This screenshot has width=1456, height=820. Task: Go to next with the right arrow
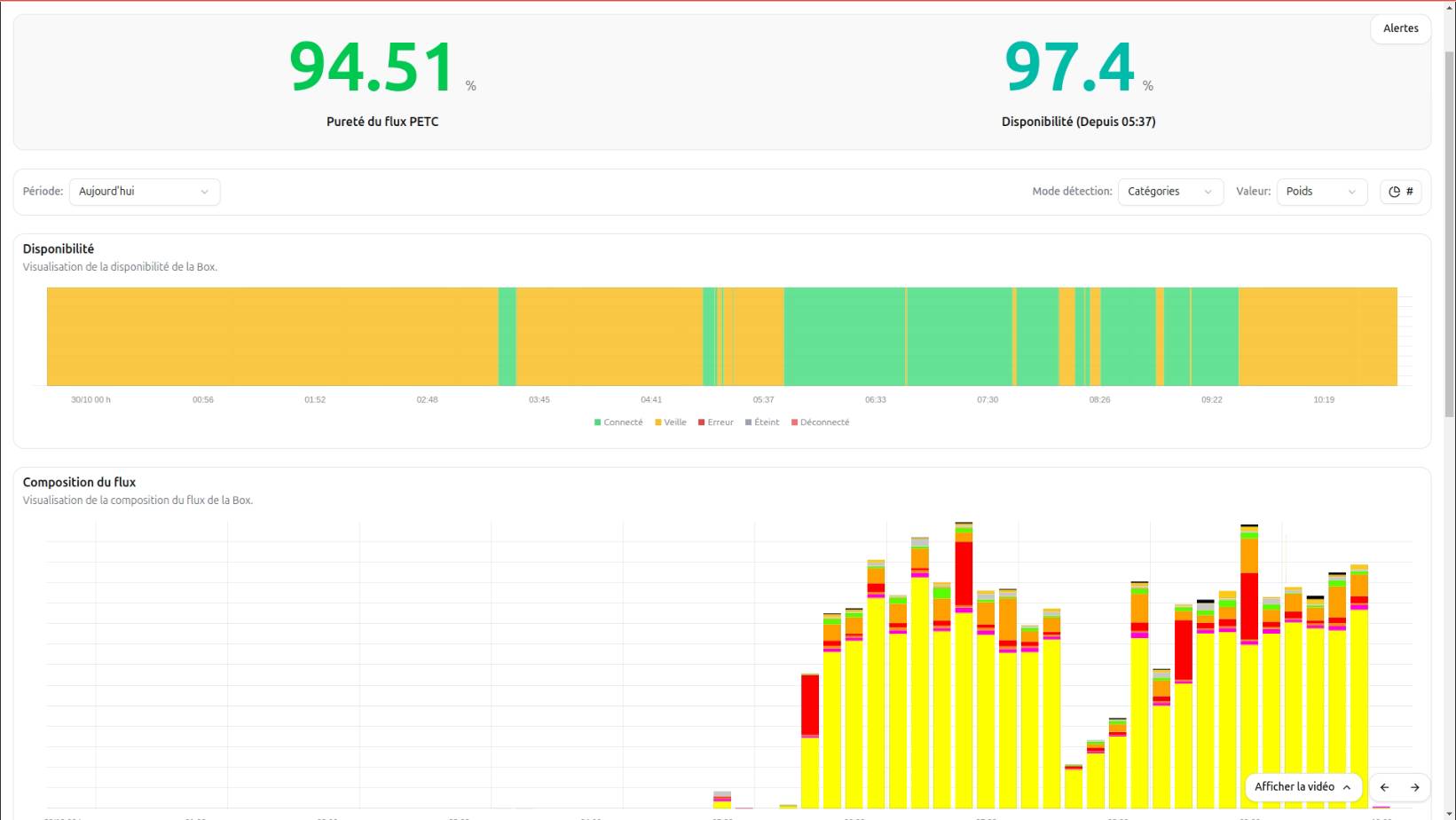click(x=1414, y=787)
